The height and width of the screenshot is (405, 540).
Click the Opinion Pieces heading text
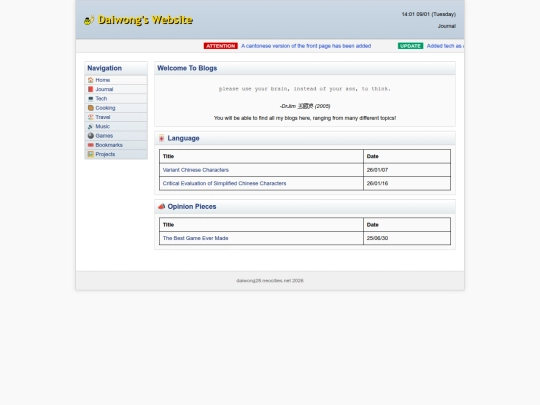pos(192,207)
